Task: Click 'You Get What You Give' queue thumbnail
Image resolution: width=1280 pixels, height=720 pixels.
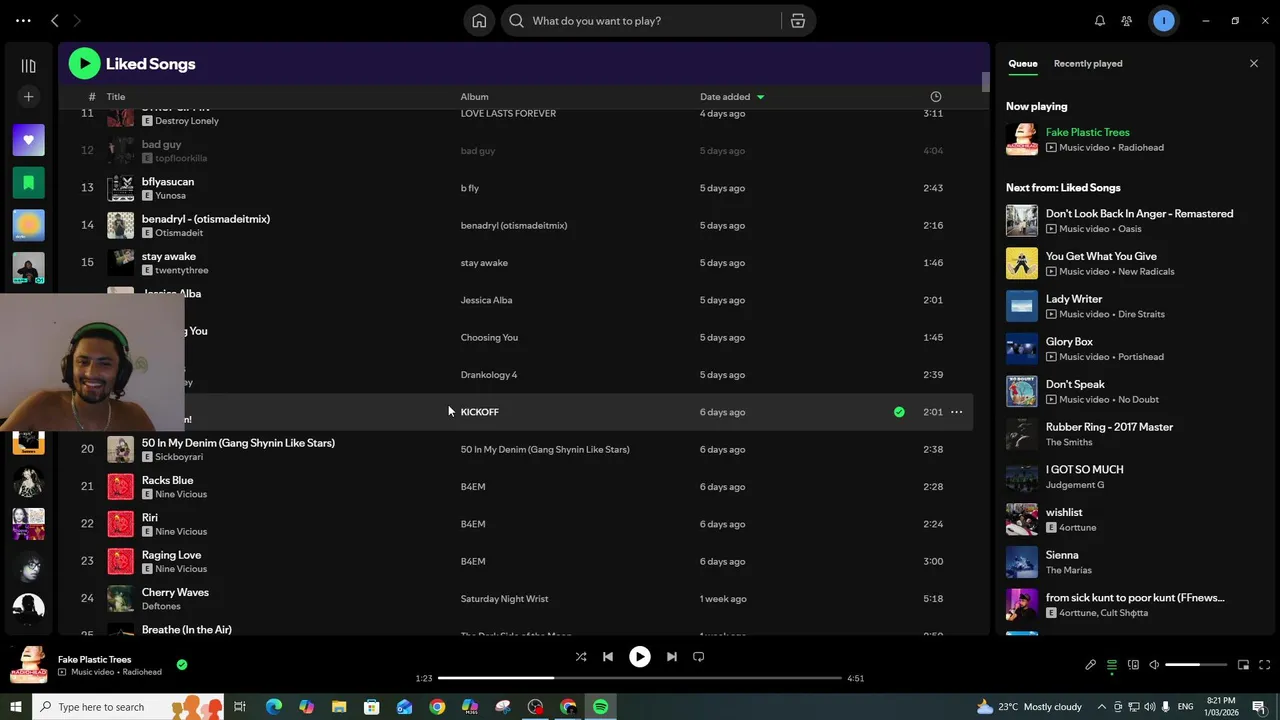Action: (x=1022, y=263)
